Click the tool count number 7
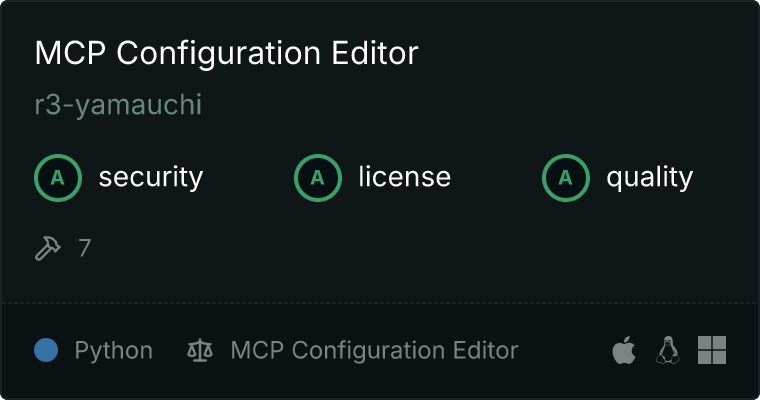 click(x=84, y=248)
